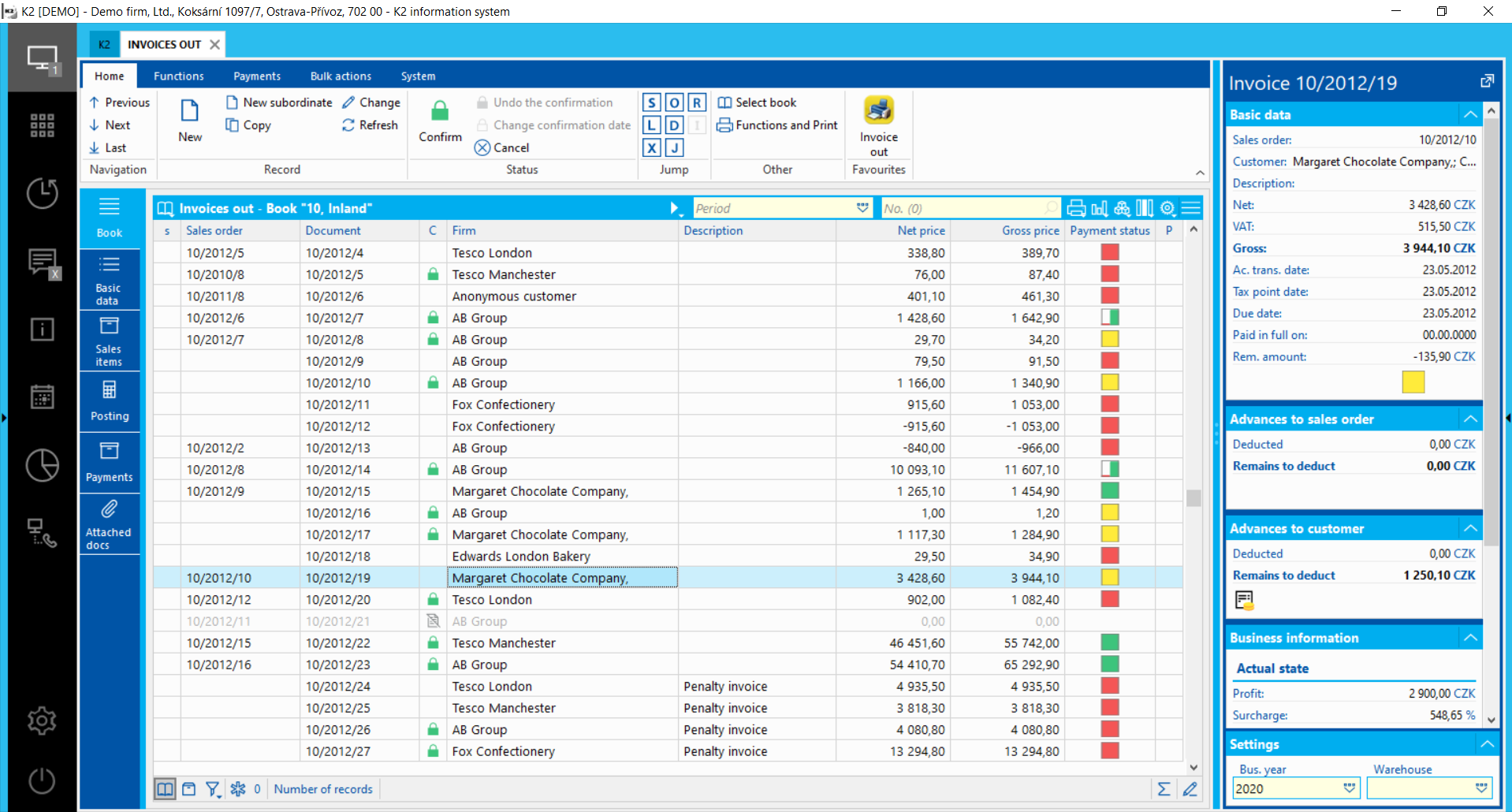1512x812 pixels.
Task: Click the power icon in left sidebar
Action: (43, 780)
